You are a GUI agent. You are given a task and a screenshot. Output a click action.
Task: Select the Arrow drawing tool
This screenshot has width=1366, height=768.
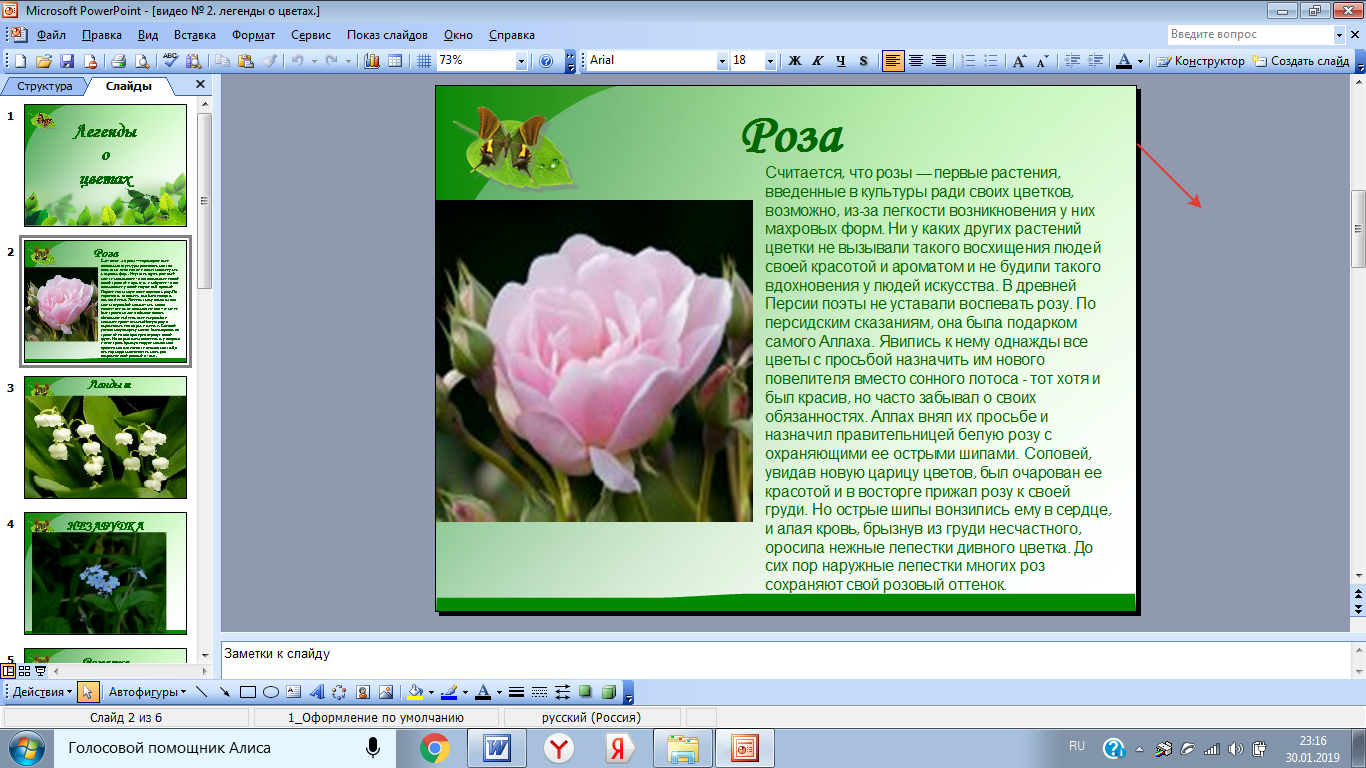pyautogui.click(x=224, y=692)
